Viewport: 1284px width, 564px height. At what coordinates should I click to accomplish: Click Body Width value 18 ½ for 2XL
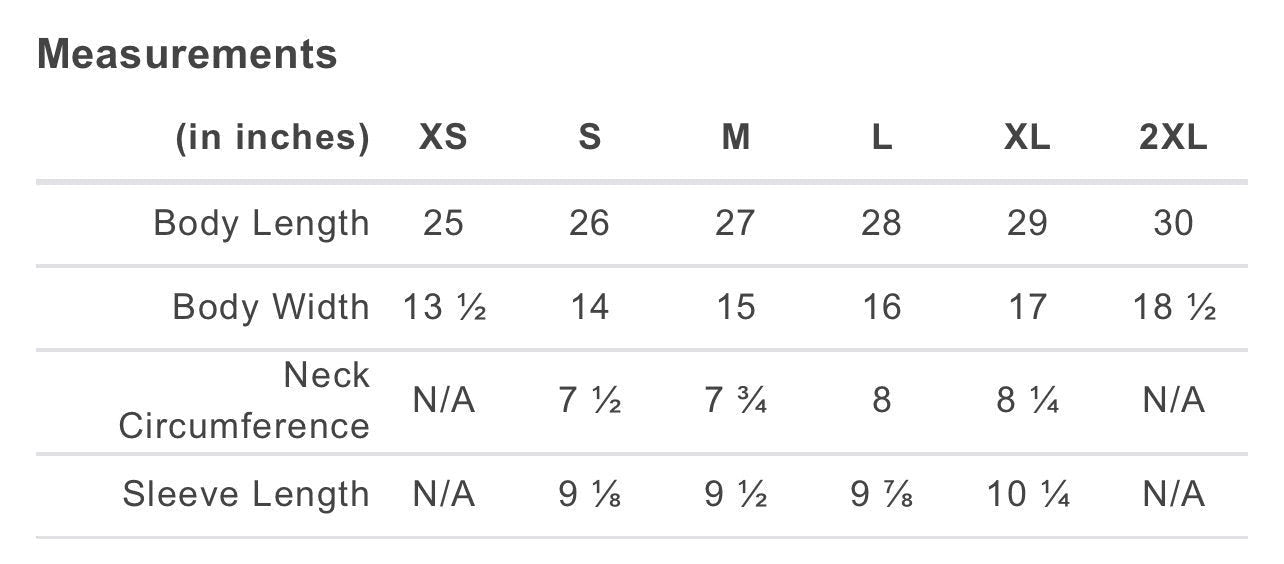[x=1174, y=307]
